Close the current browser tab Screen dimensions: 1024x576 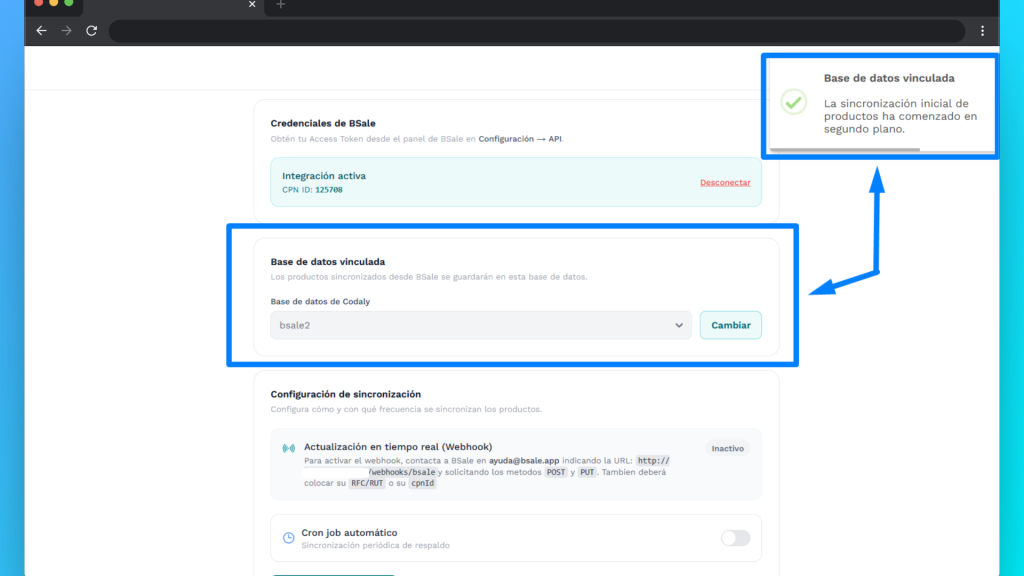pos(252,5)
